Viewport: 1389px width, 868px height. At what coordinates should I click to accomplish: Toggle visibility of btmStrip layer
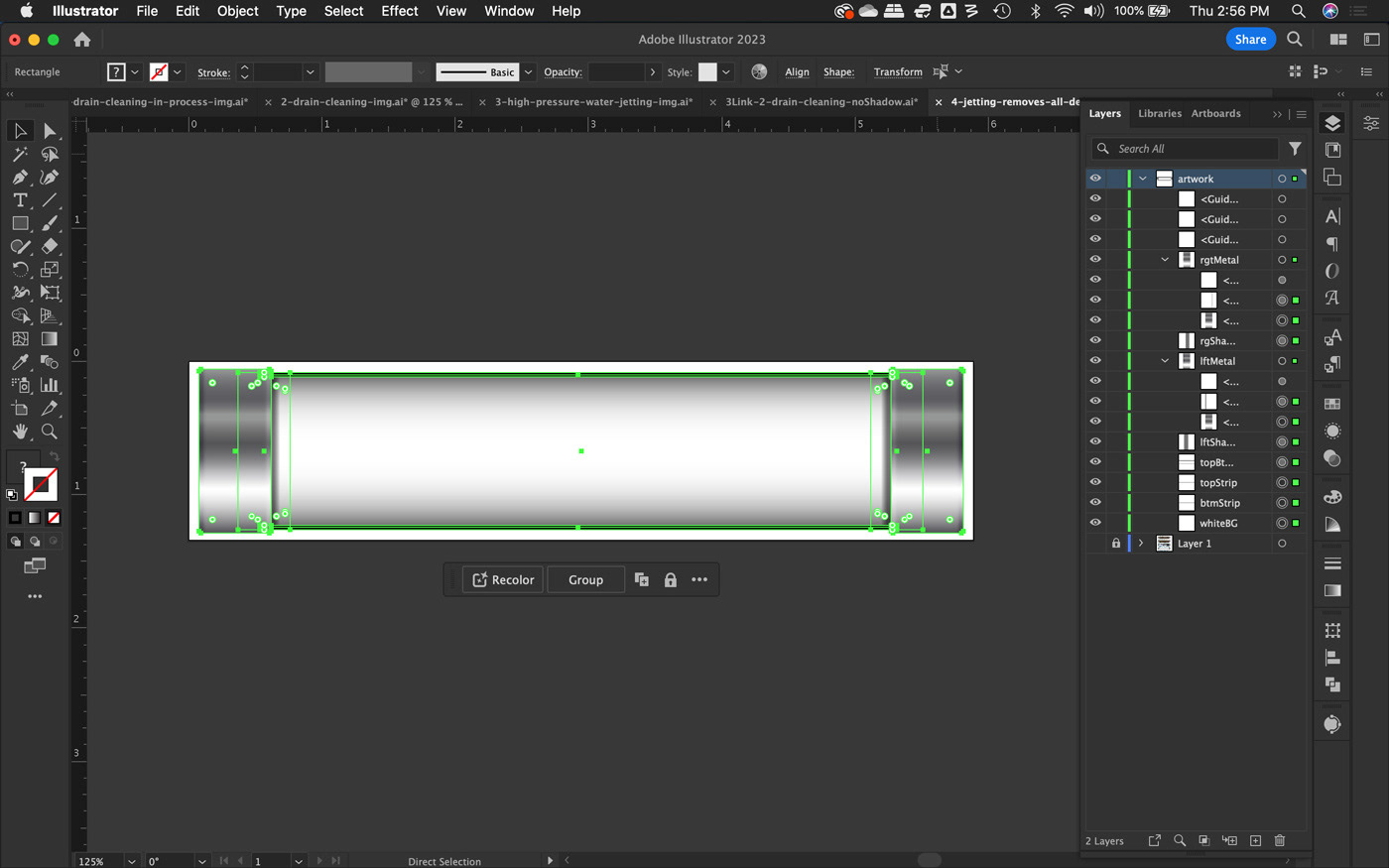coord(1095,503)
